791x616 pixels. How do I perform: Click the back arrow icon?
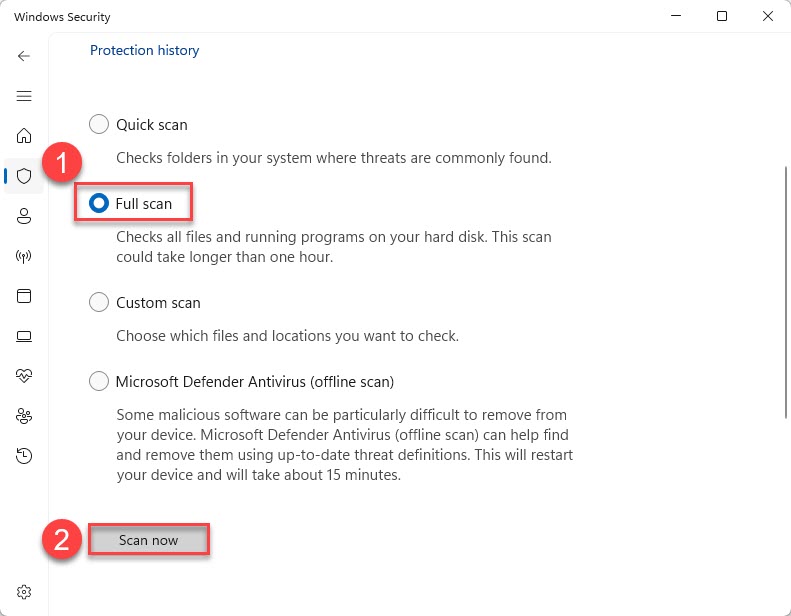pos(24,56)
